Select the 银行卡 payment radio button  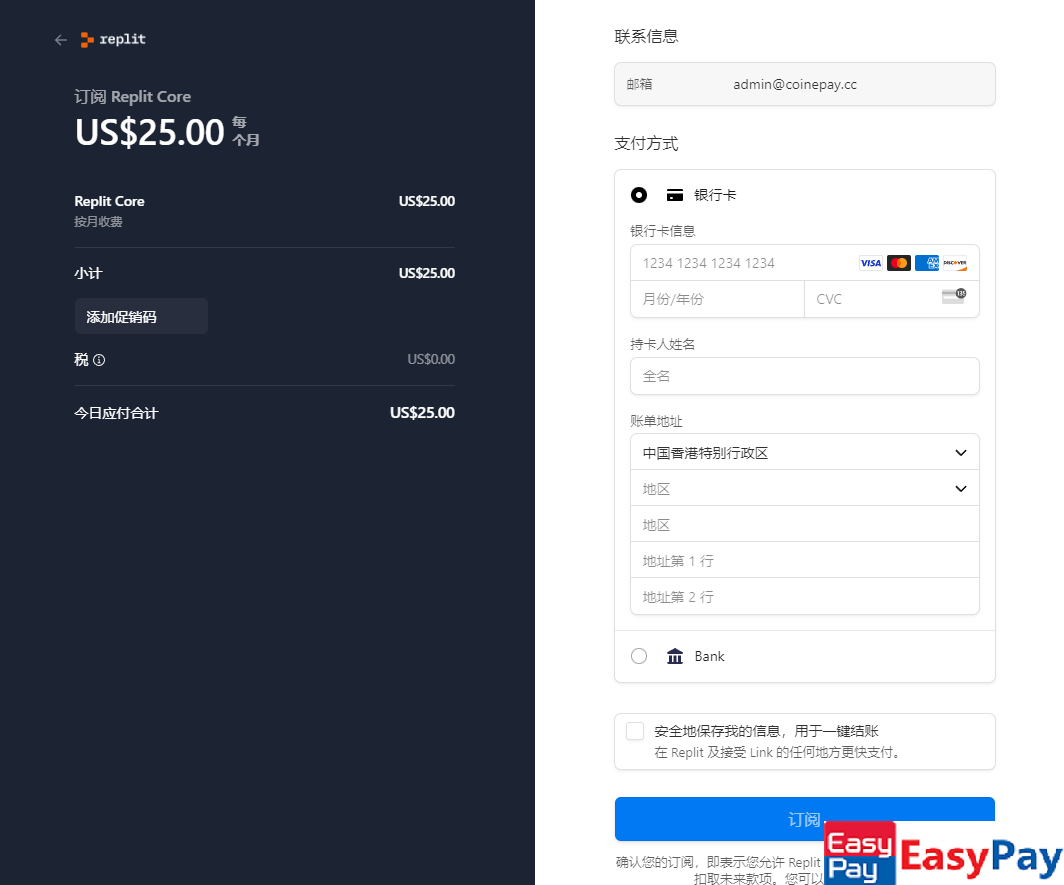point(639,195)
